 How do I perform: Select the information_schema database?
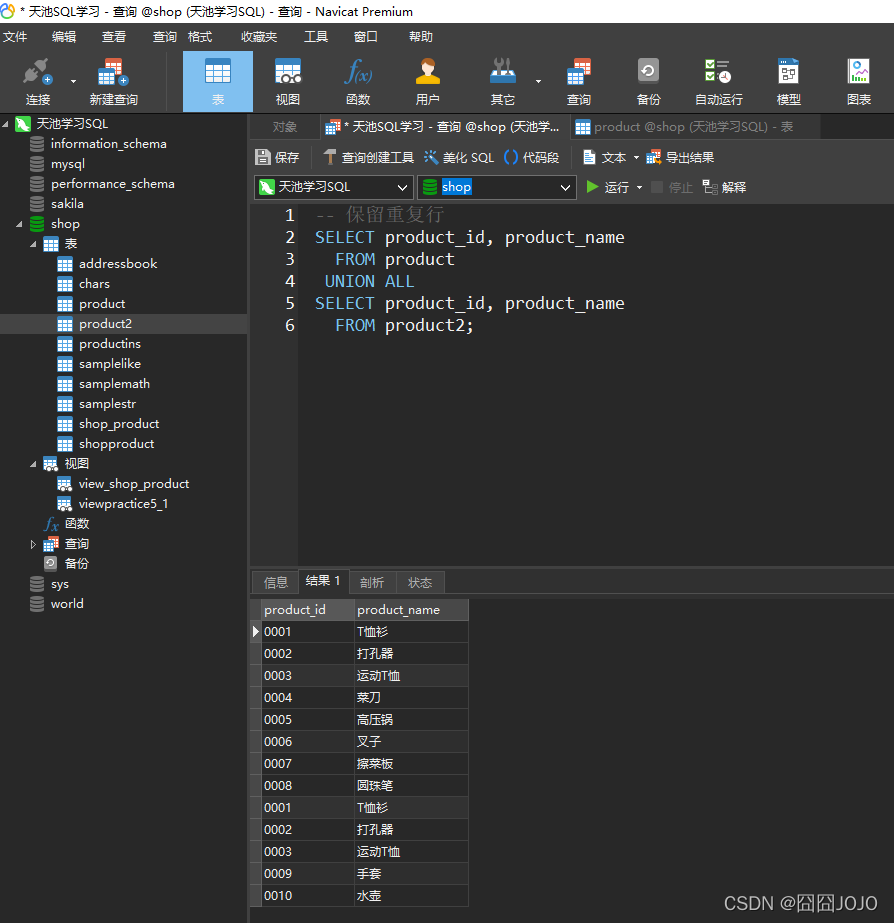pos(108,144)
